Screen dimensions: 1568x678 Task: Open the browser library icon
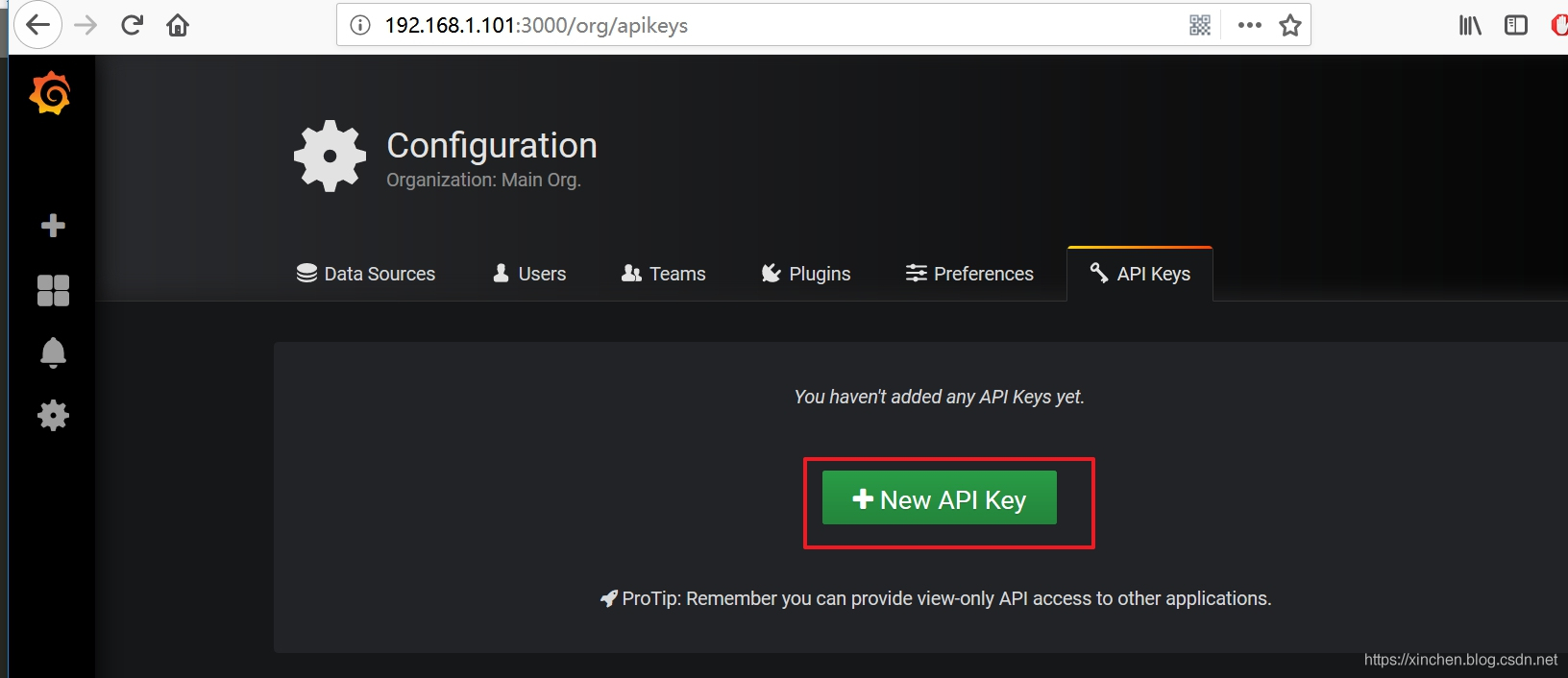point(1470,25)
